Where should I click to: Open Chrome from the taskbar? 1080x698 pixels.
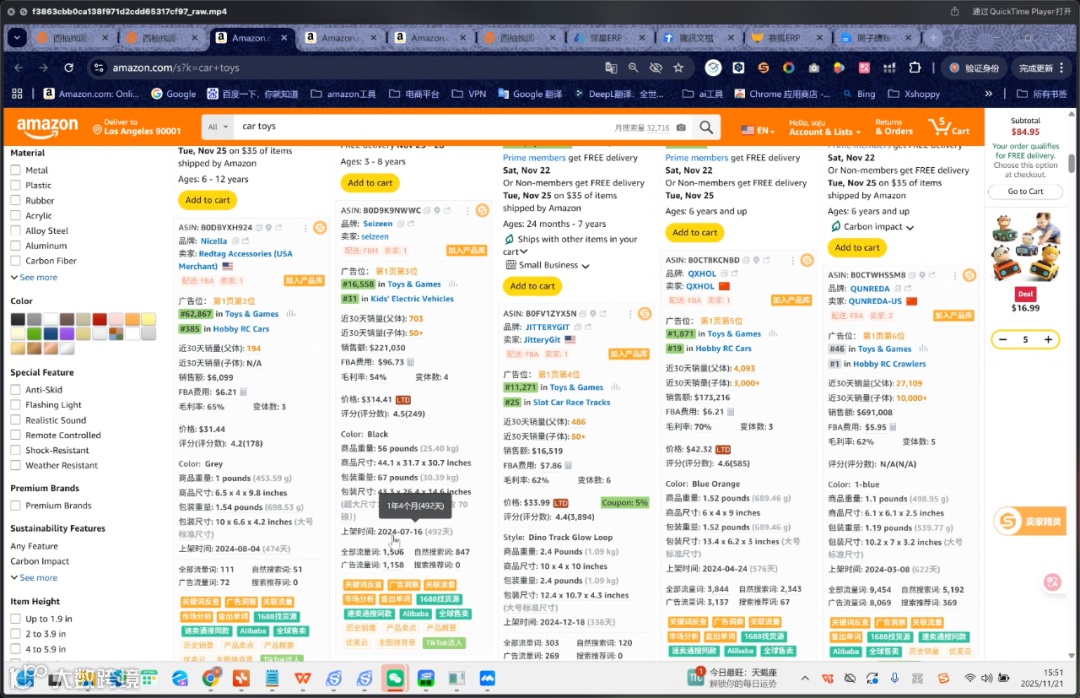tap(211, 679)
